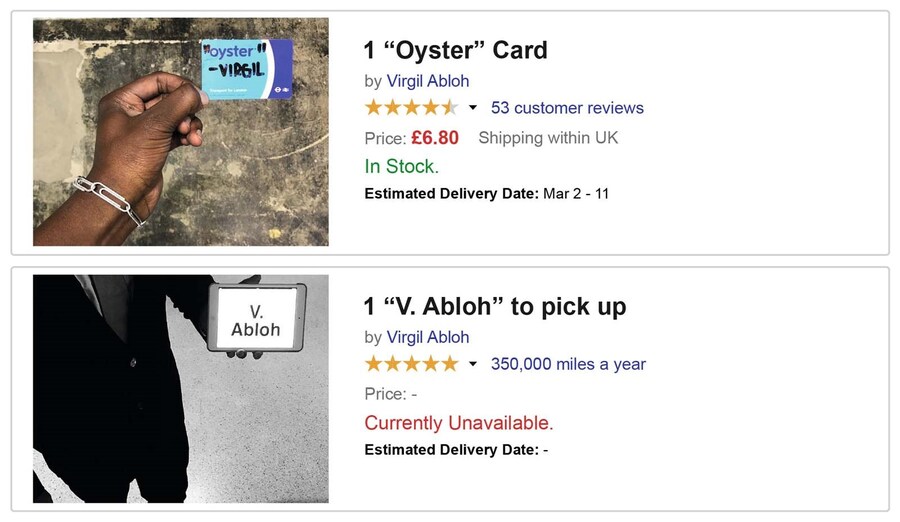
Task: Click the Mar 2 - 11 delivery estimate
Action: pyautogui.click(x=575, y=193)
